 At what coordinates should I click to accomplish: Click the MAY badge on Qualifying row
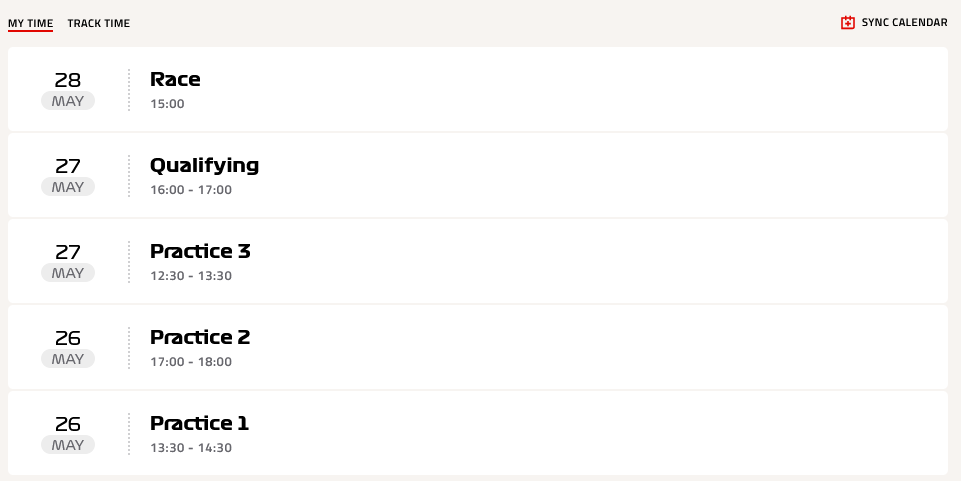pyautogui.click(x=68, y=187)
